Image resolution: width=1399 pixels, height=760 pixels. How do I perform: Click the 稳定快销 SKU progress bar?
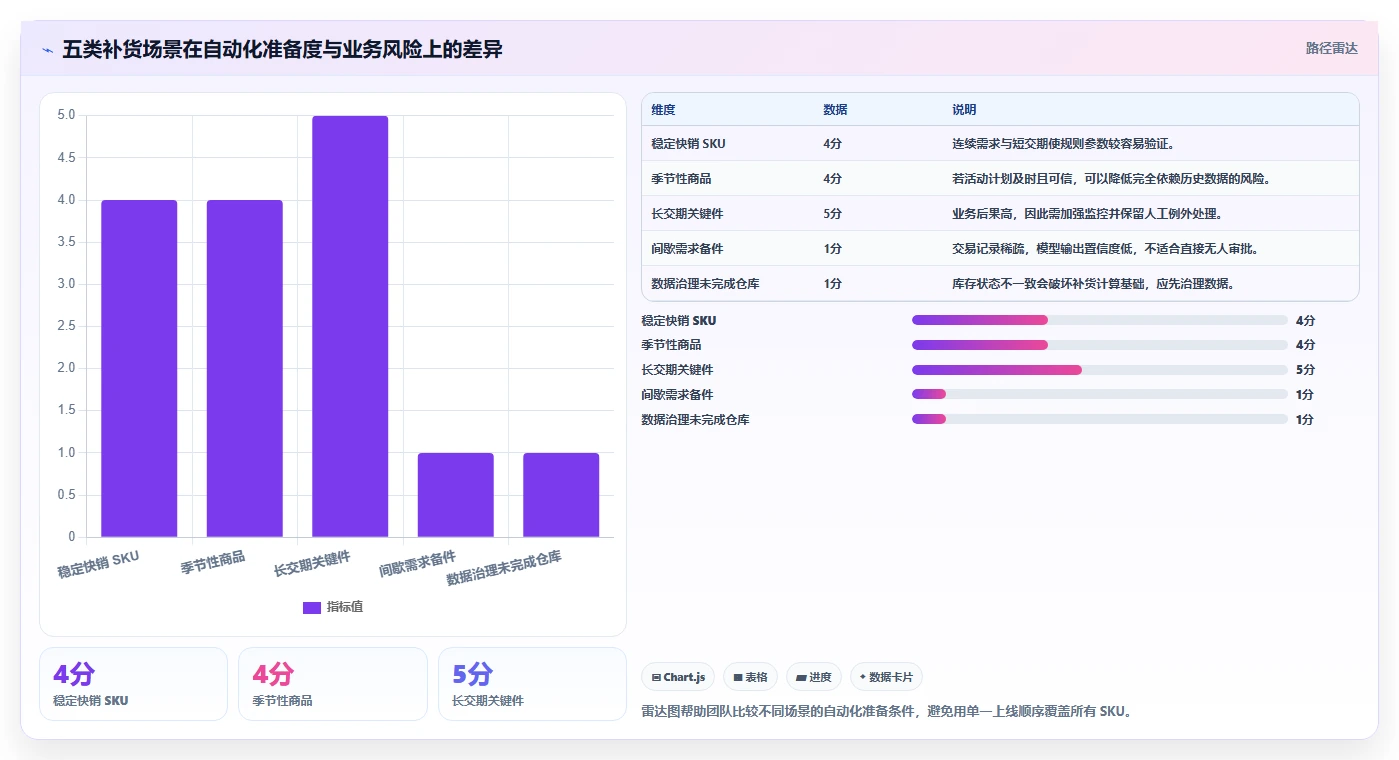(x=1100, y=320)
